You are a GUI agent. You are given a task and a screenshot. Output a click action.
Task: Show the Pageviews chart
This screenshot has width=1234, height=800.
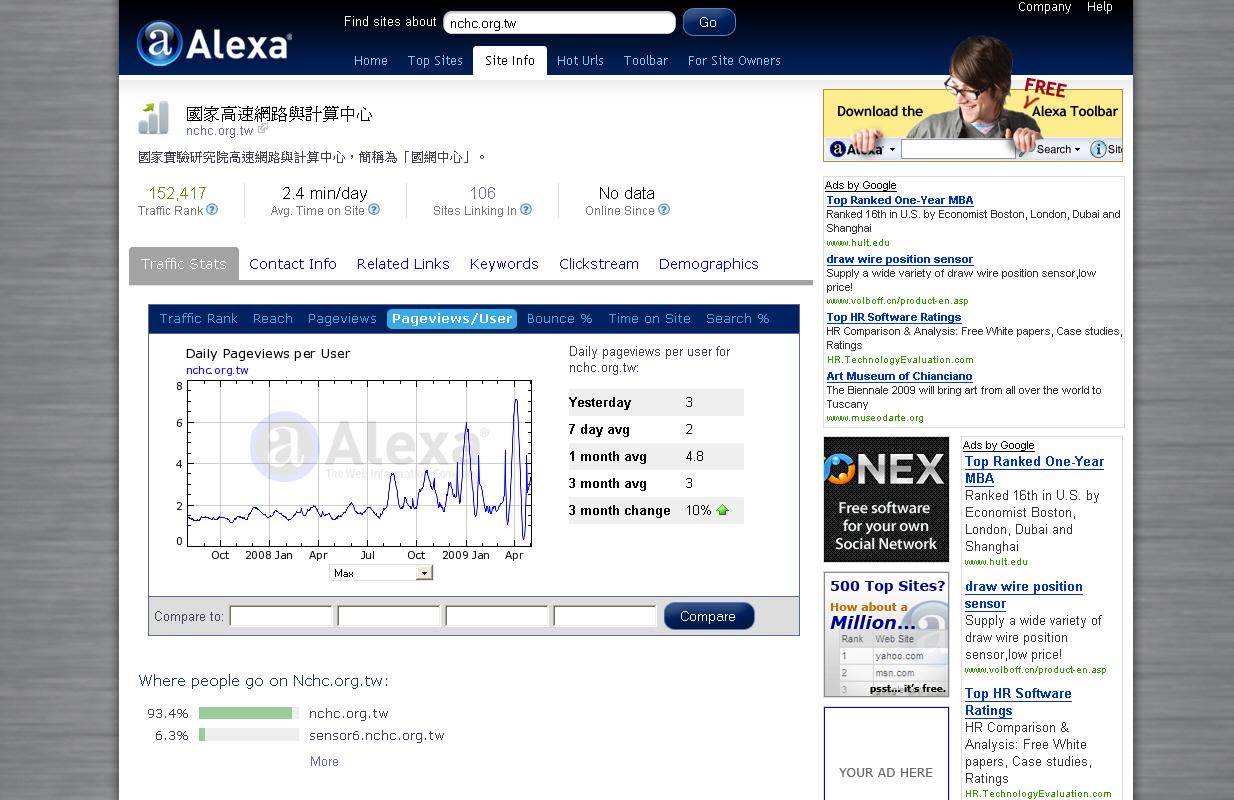[342, 319]
